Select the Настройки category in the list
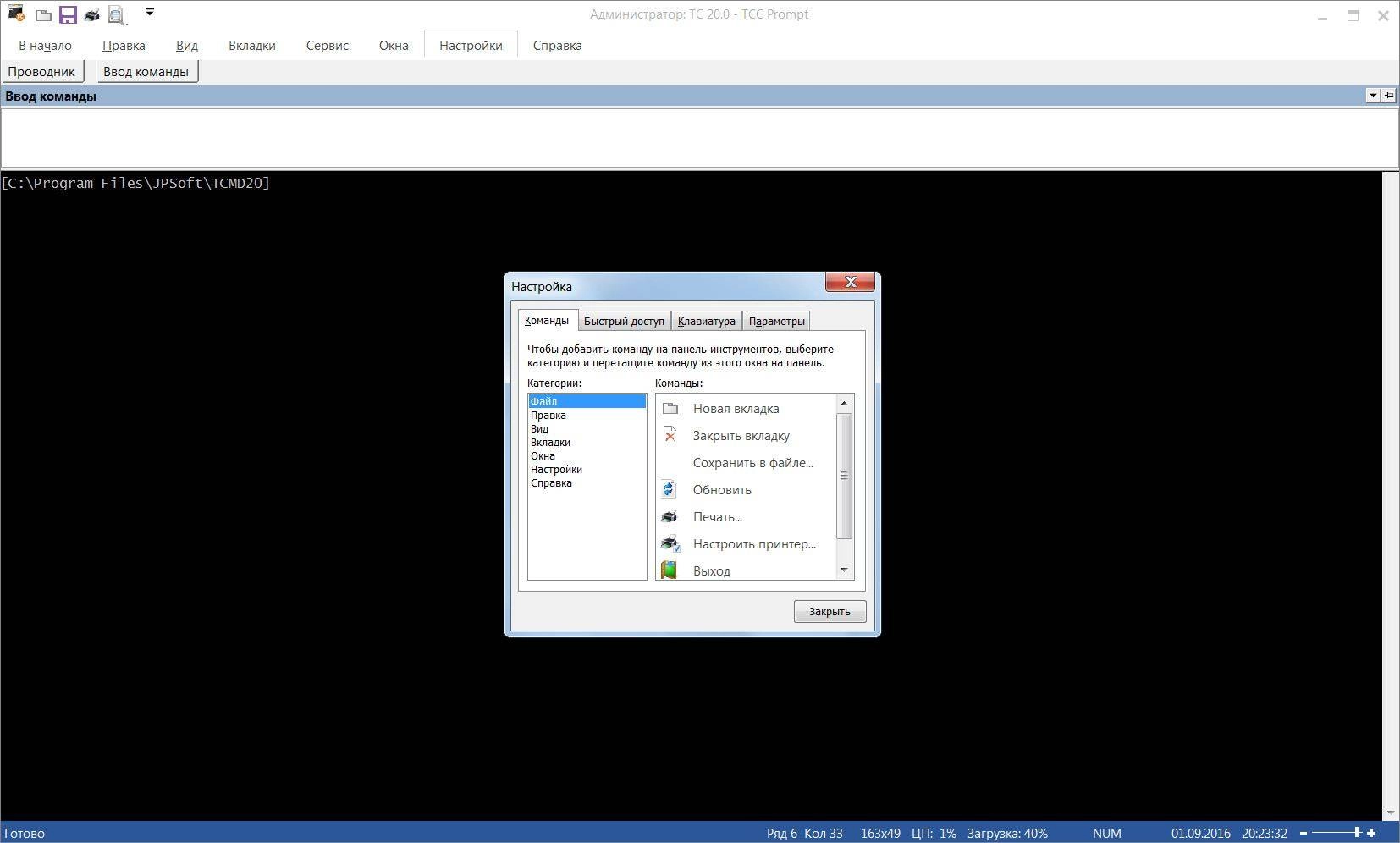The height and width of the screenshot is (843, 1400). [x=587, y=469]
